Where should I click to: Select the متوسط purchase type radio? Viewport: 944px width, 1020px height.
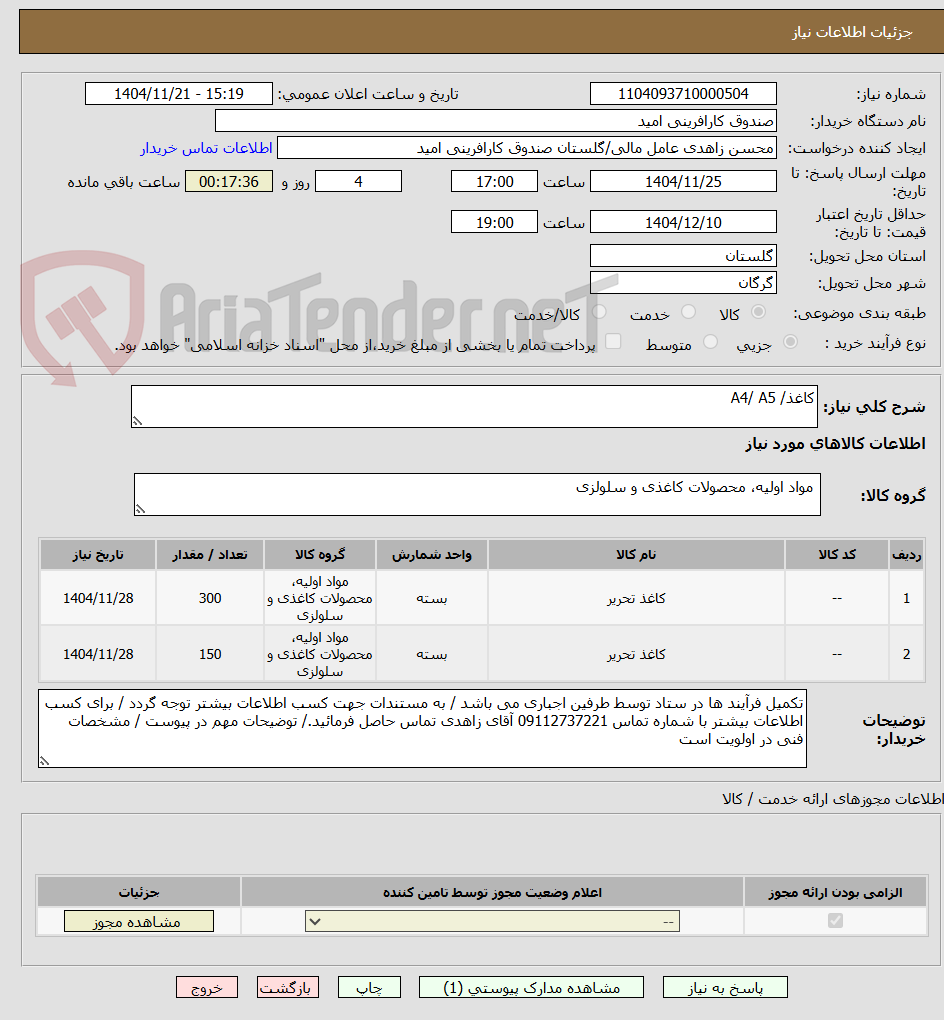[x=710, y=342]
